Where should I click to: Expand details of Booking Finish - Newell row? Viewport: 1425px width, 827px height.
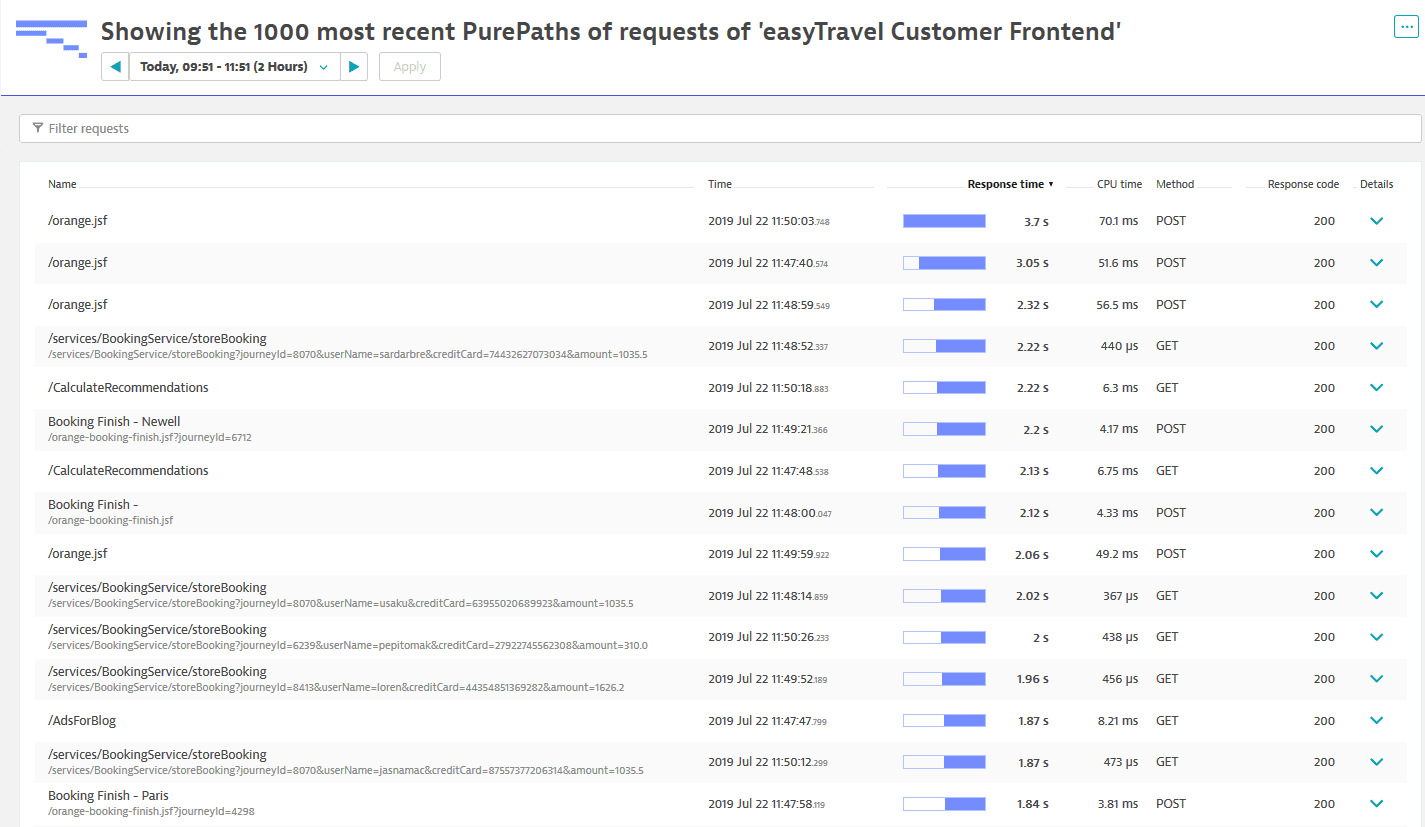point(1376,429)
